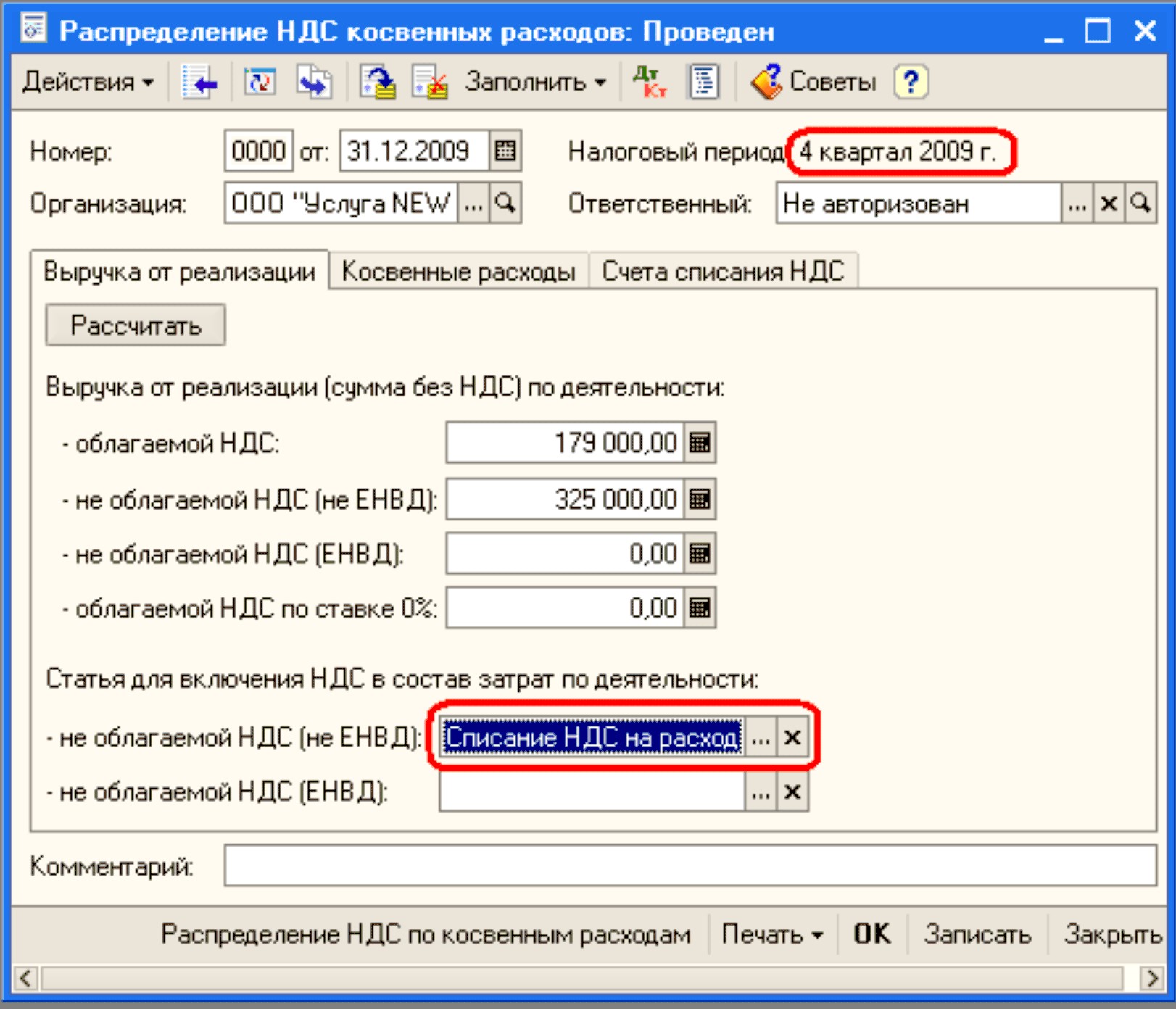The width and height of the screenshot is (1176, 1009).
Task: Open calculator for ставке 0% field
Action: tap(700, 607)
